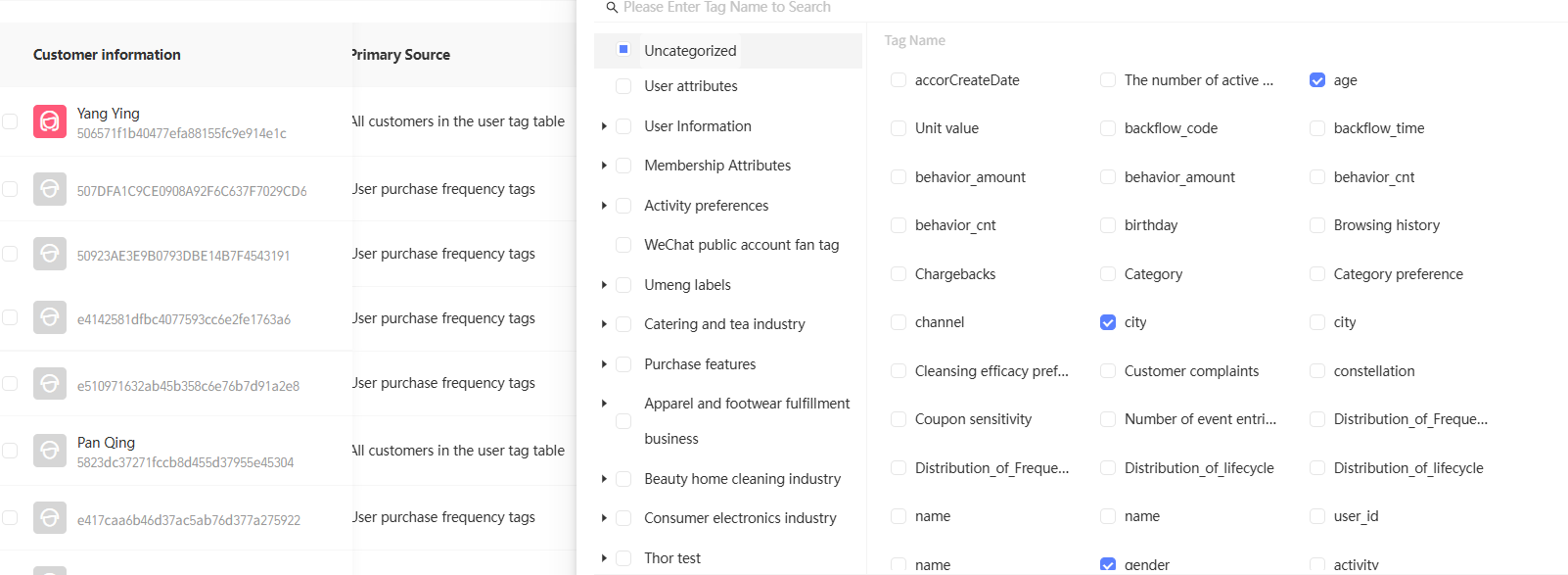Click Pan Qing's gray avatar icon

(50, 451)
